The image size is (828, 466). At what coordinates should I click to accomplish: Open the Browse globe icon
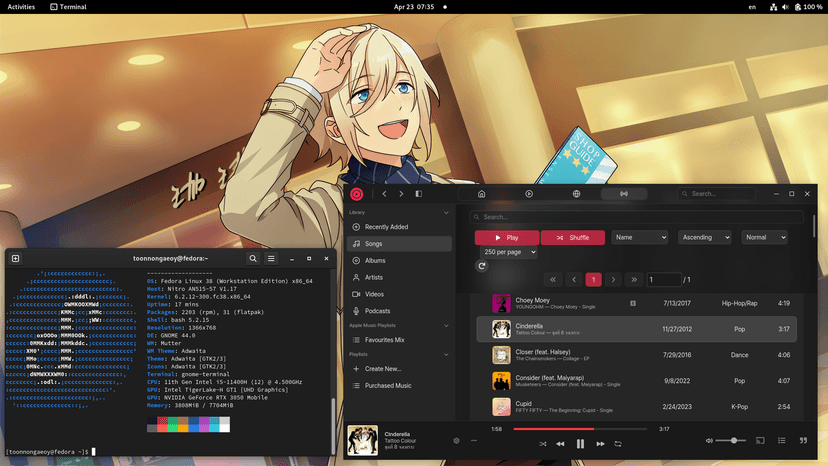pos(577,194)
